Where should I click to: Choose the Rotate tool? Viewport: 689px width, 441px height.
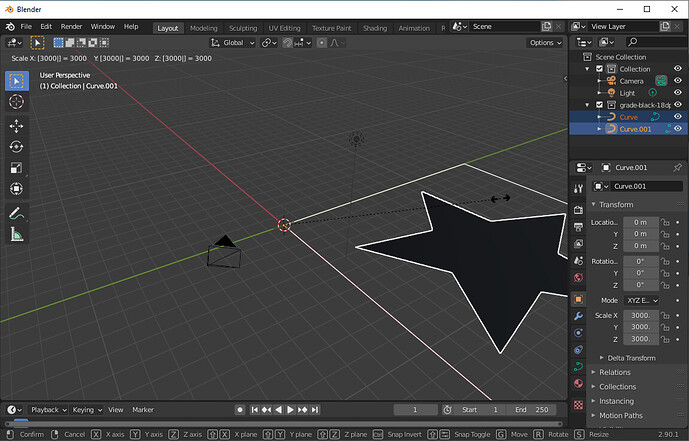(x=16, y=147)
